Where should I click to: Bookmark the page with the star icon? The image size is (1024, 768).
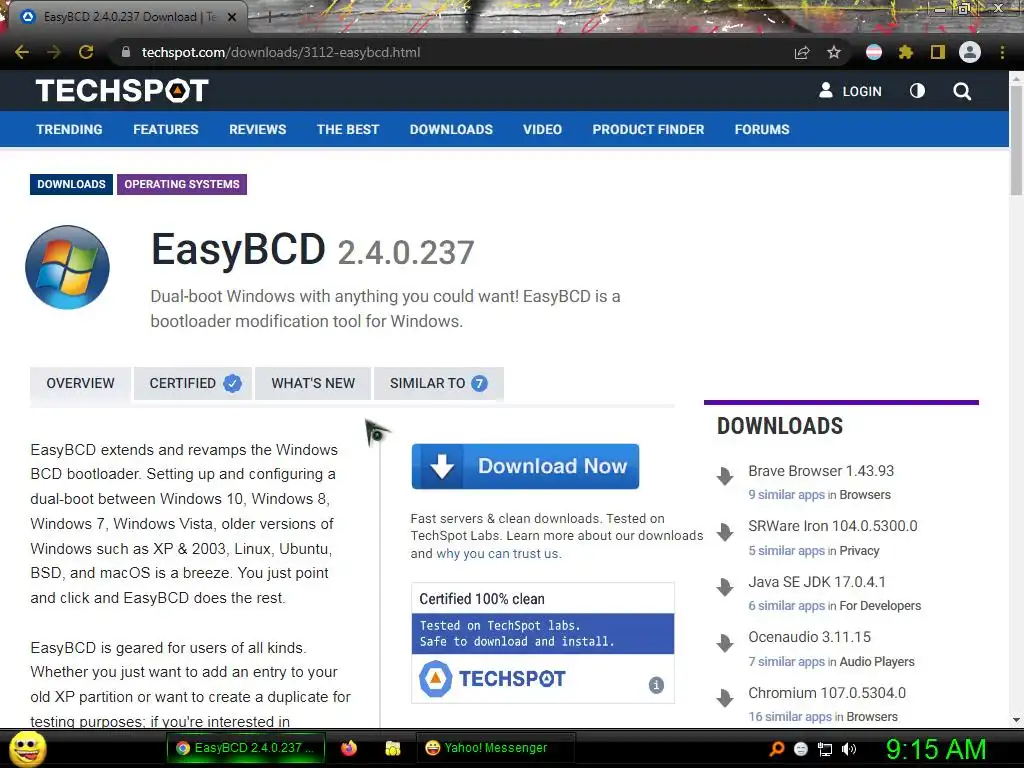[834, 52]
